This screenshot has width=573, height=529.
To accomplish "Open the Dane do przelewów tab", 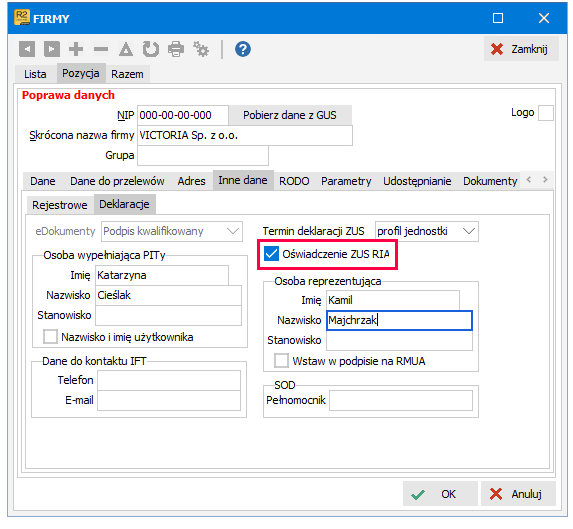I will 117,181.
